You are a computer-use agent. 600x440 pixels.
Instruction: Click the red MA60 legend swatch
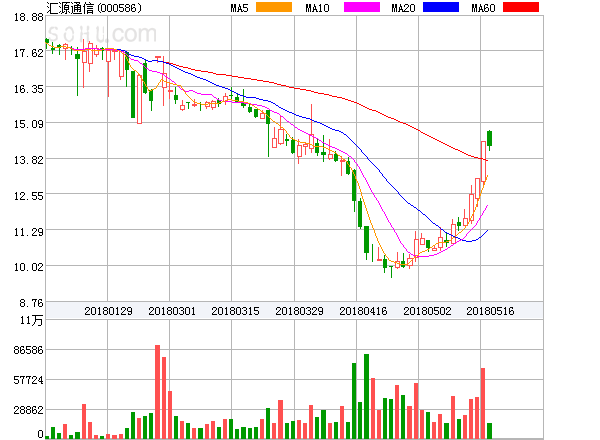521,7
